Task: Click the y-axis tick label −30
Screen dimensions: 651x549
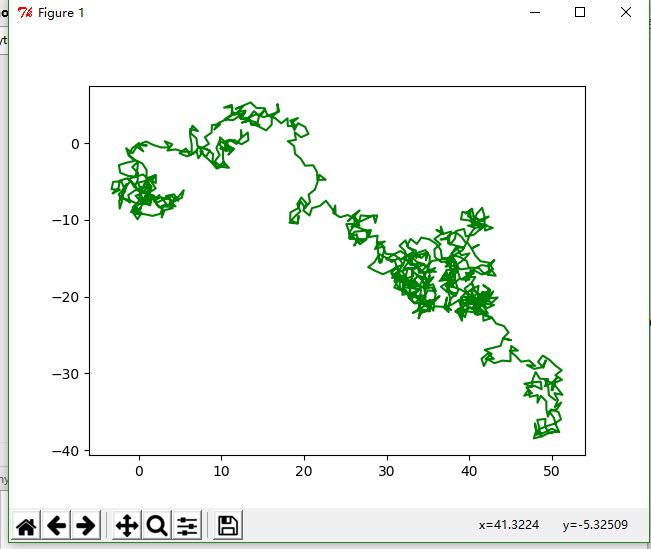Action: point(66,374)
